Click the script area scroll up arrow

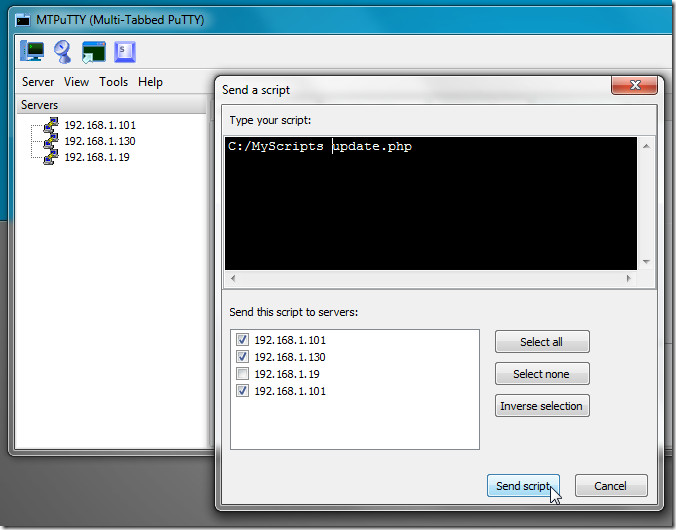click(646, 146)
